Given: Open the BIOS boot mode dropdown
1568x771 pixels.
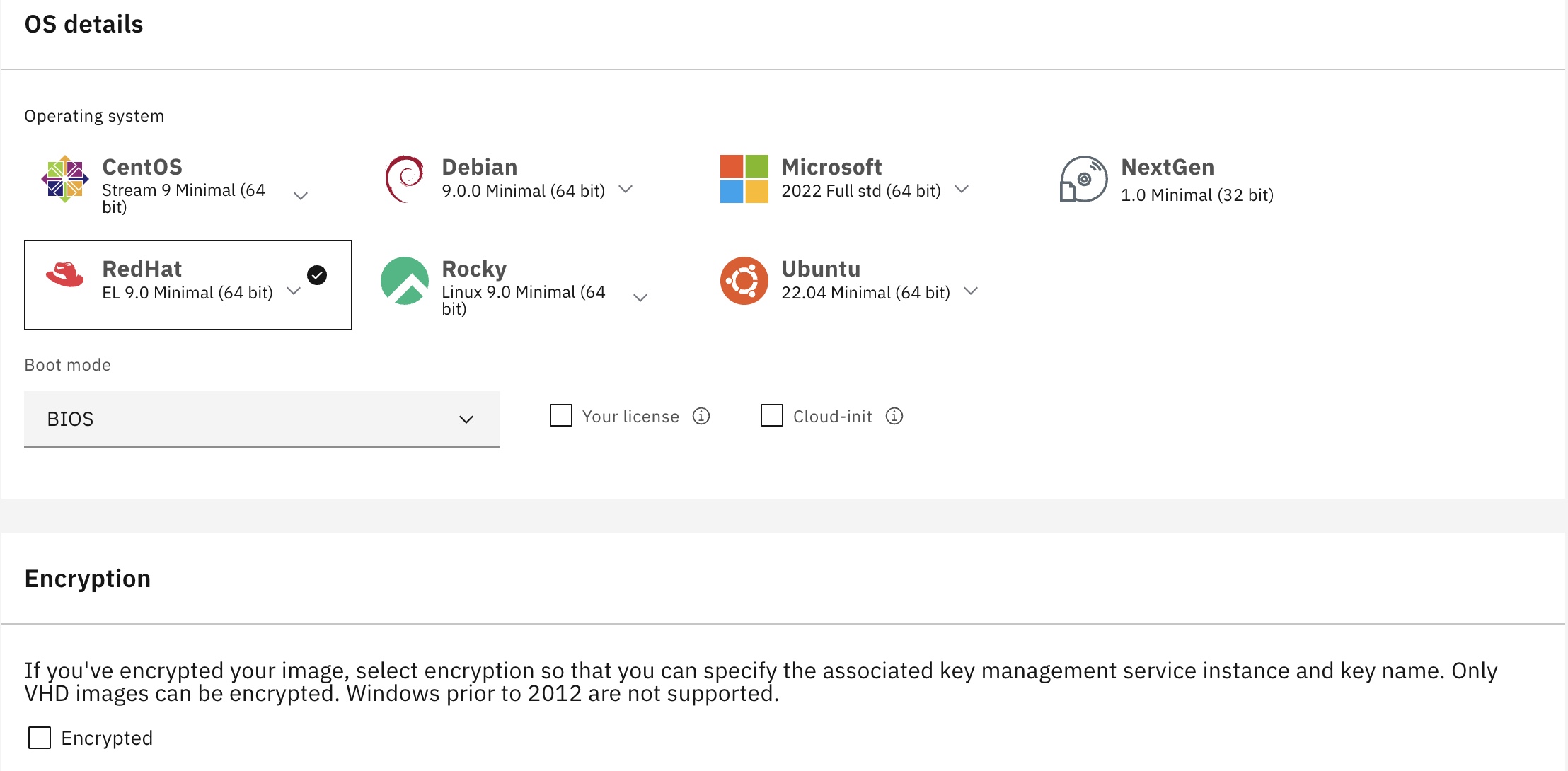Looking at the screenshot, I should point(262,419).
